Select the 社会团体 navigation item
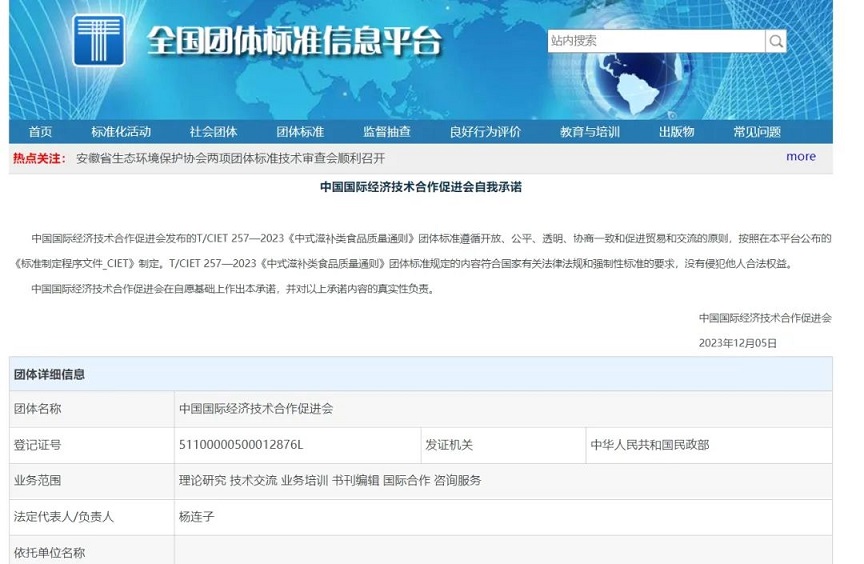864x564 pixels. click(213, 132)
